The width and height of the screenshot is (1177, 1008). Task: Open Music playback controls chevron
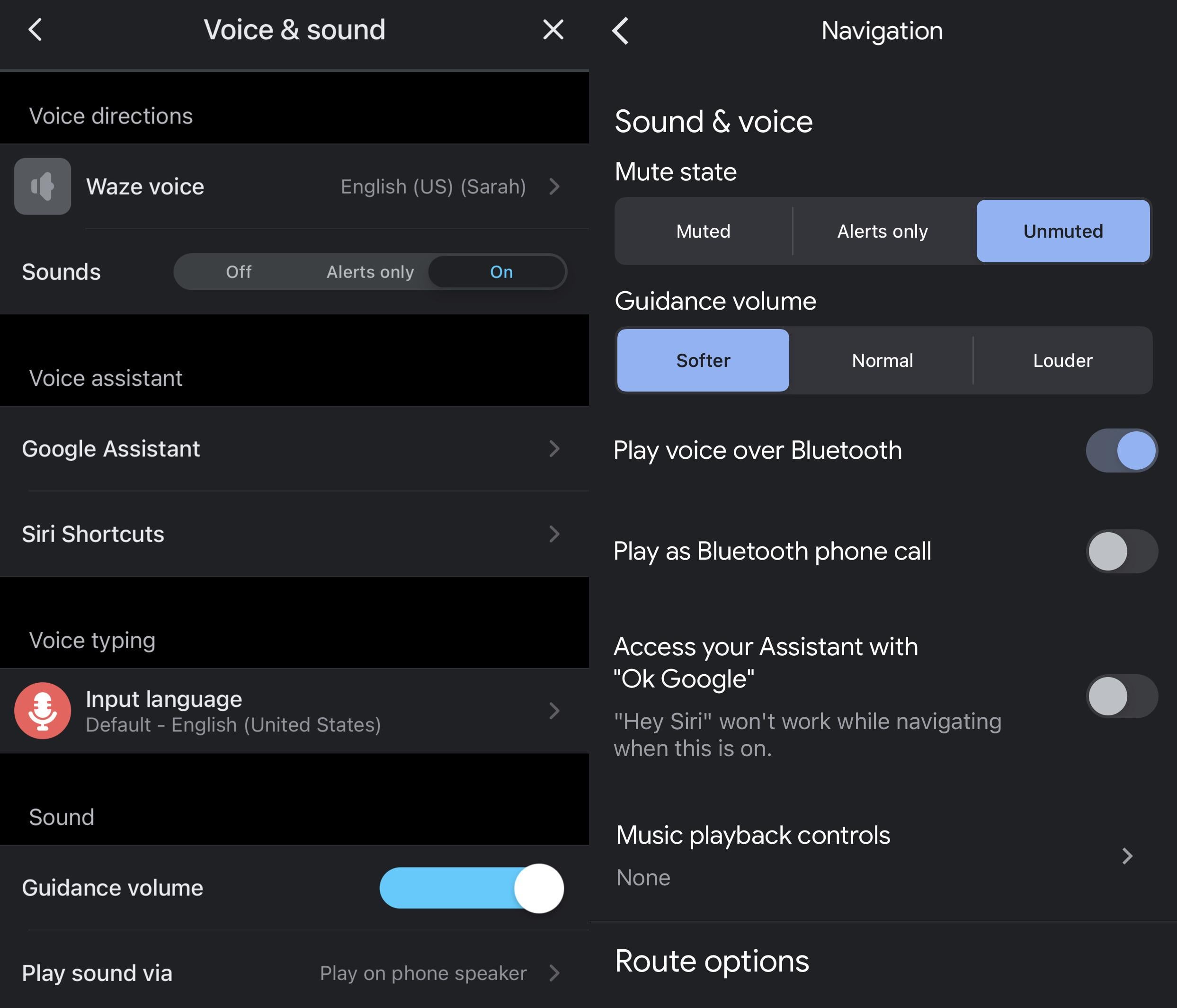1128,856
